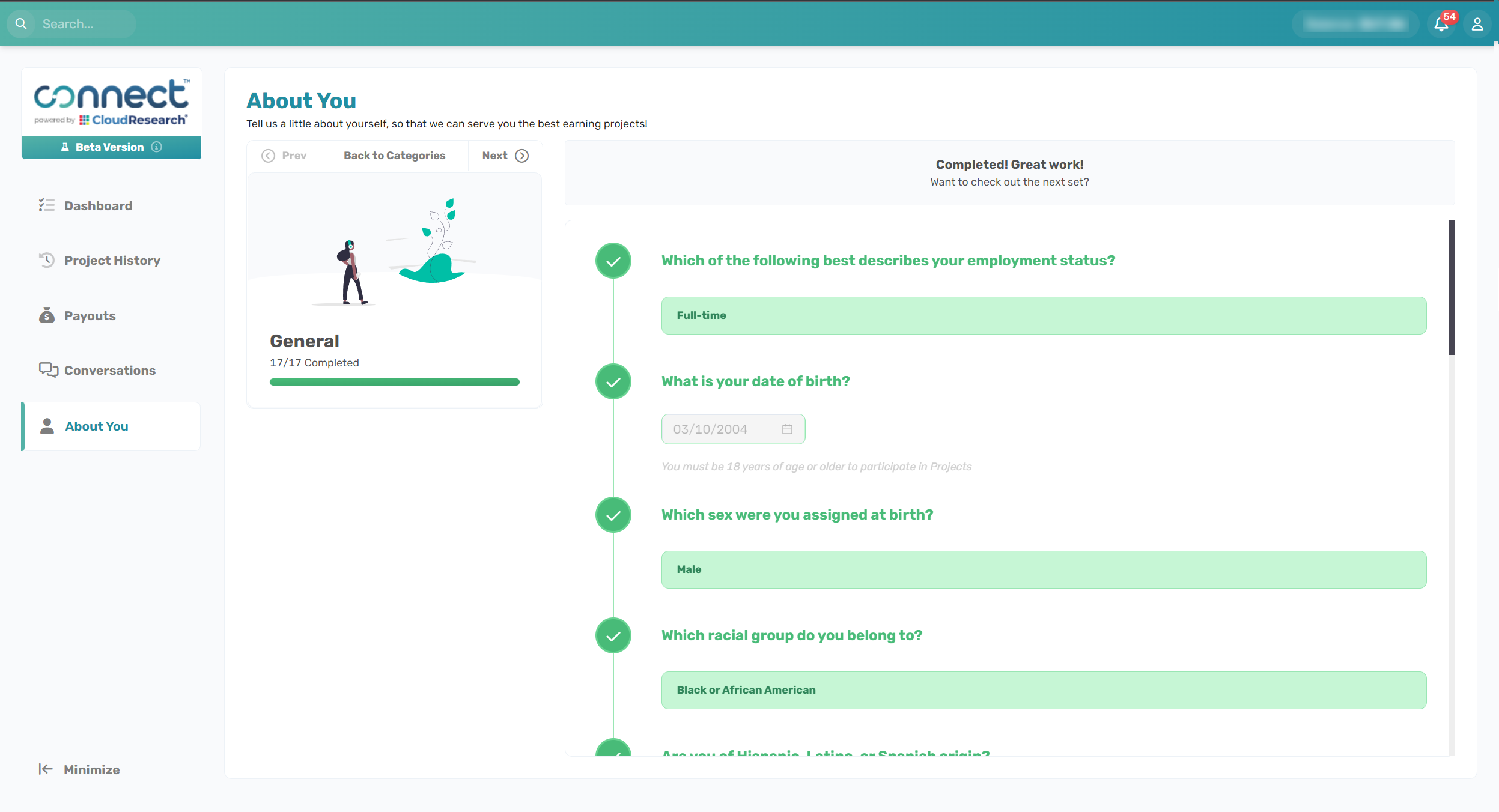Click the Minimize sidebar arrow icon
The height and width of the screenshot is (812, 1499).
46,769
